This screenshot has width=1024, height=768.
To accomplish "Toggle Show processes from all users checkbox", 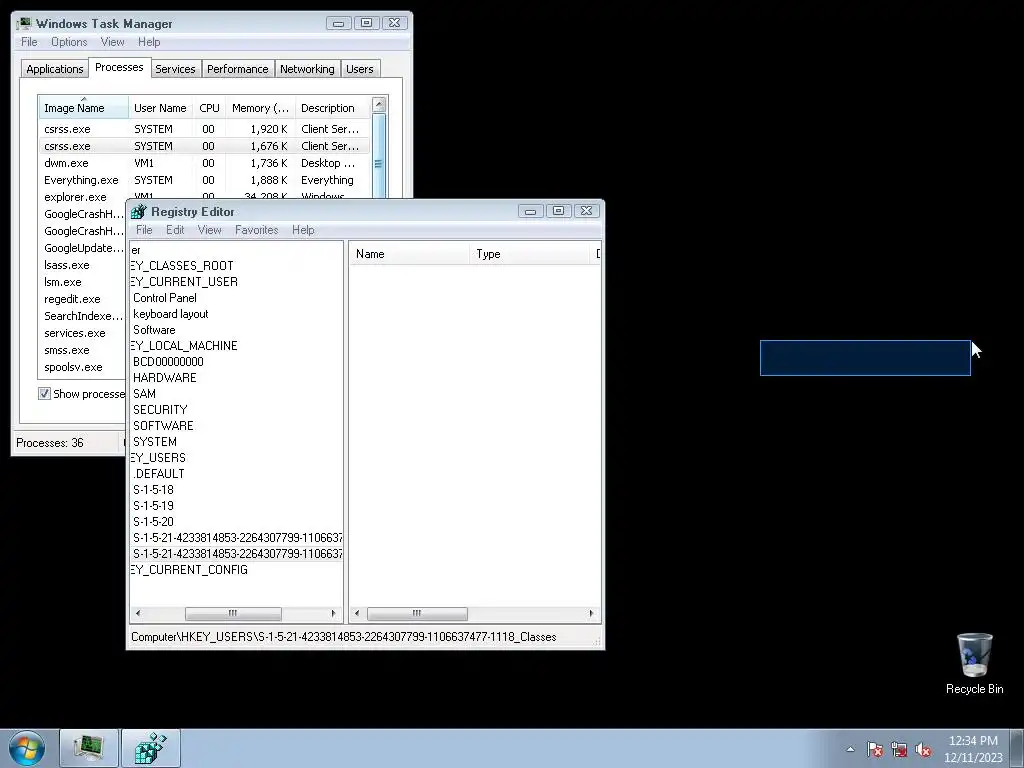I will pos(44,394).
